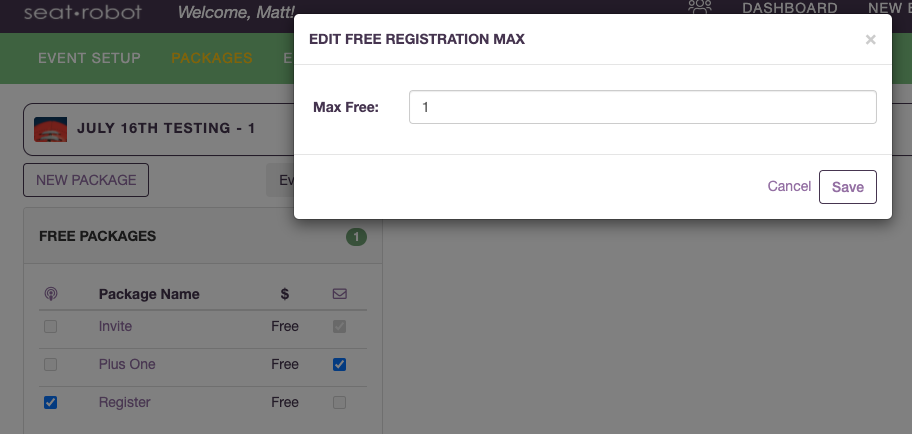Open the Packages tab

[212, 58]
